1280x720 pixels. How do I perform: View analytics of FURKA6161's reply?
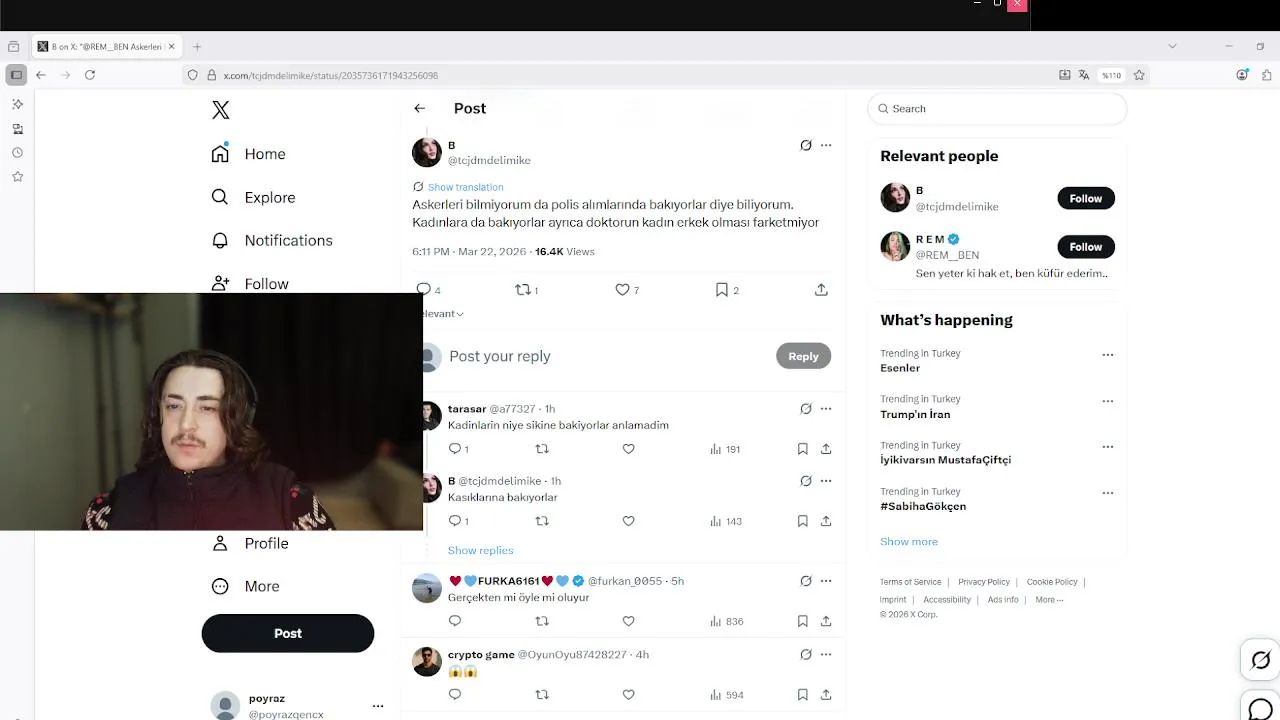pos(726,621)
